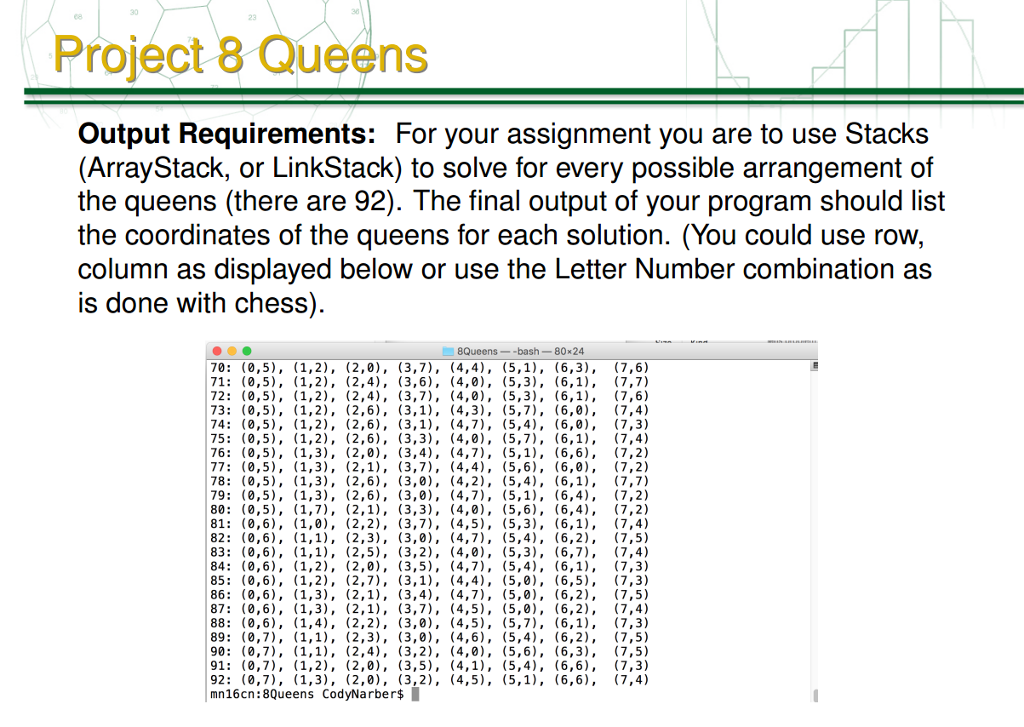Click solution line 80 in the output
1024x727 pixels.
point(430,509)
